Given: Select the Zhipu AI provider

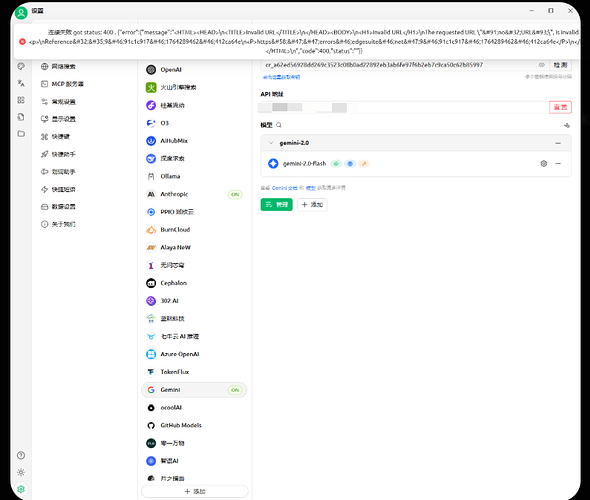Looking at the screenshot, I should tap(194, 461).
